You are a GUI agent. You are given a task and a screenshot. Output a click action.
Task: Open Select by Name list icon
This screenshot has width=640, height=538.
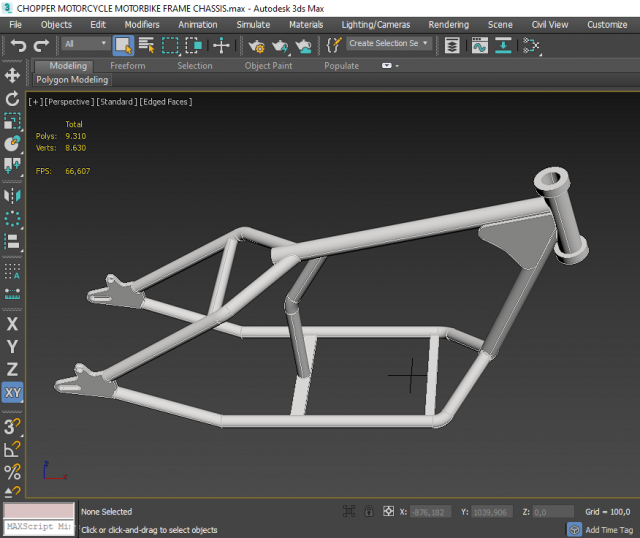146,45
